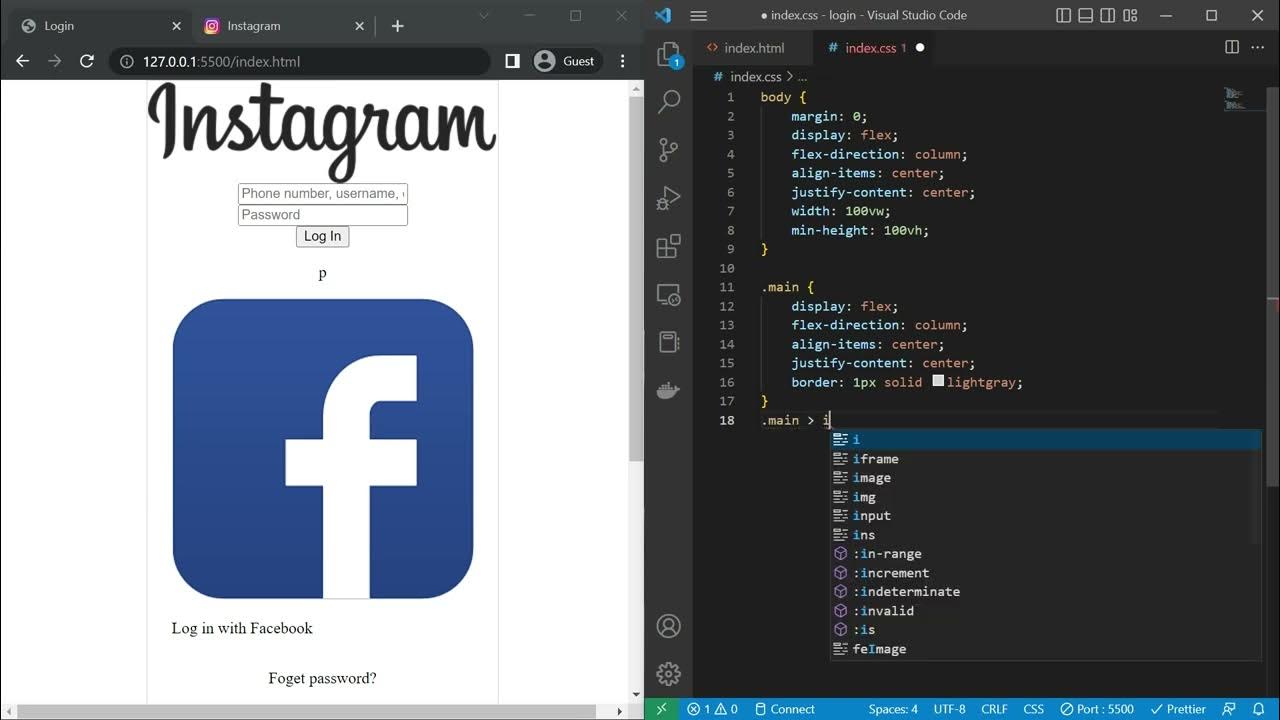Open a new browser tab

coord(397,26)
